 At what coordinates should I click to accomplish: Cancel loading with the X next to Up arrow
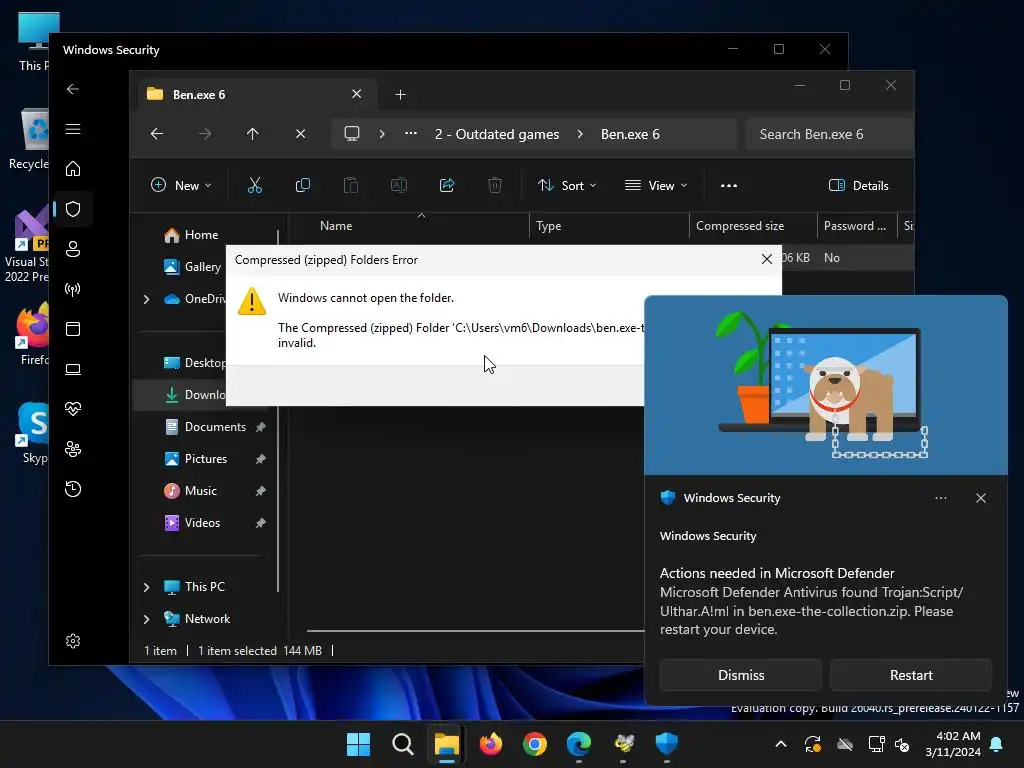pyautogui.click(x=300, y=134)
